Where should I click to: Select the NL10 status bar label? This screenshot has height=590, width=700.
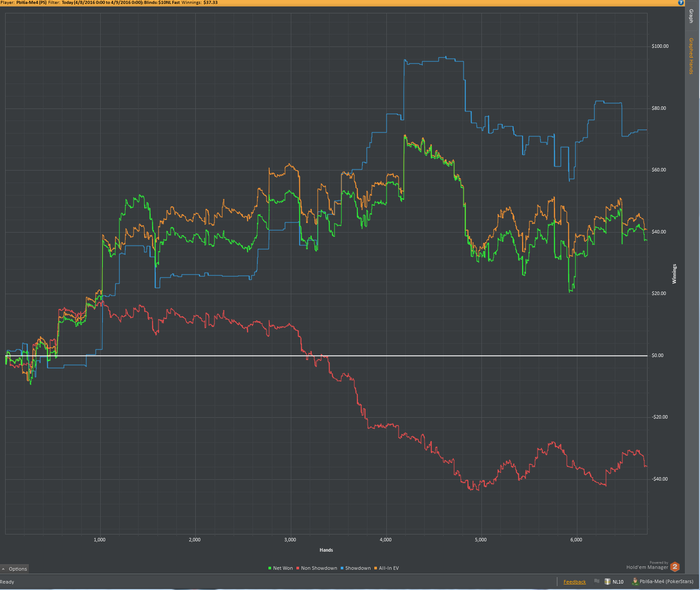tap(618, 582)
